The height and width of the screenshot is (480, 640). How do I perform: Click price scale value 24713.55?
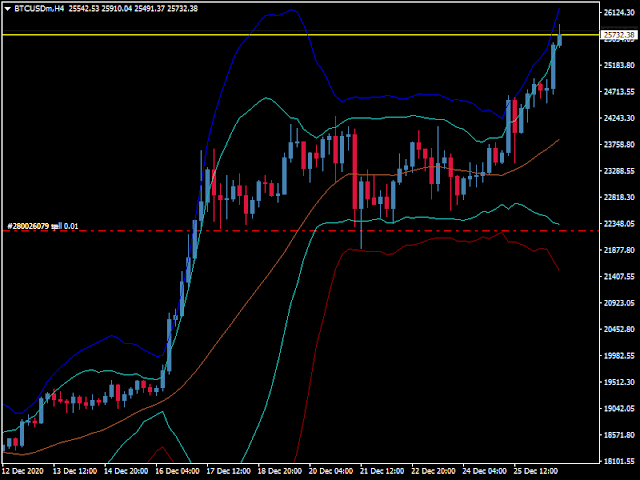[x=619, y=92]
